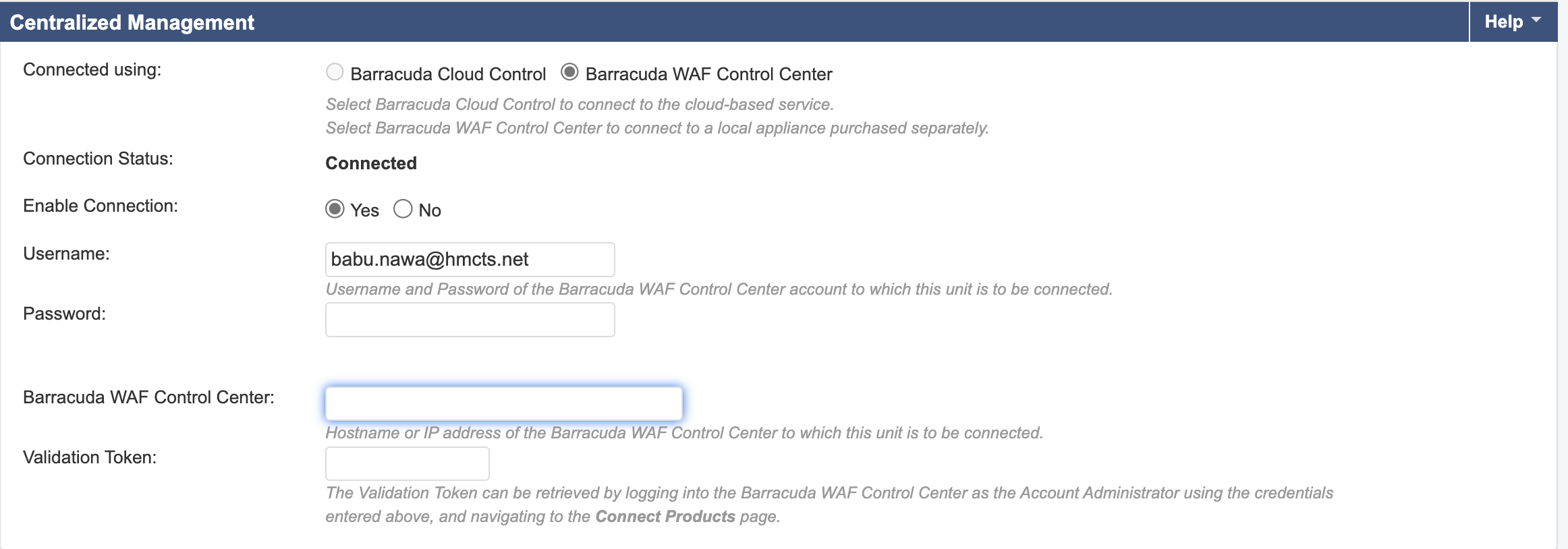This screenshot has height=549, width=1568.
Task: Click the "Password:" field label
Action: pos(64,314)
